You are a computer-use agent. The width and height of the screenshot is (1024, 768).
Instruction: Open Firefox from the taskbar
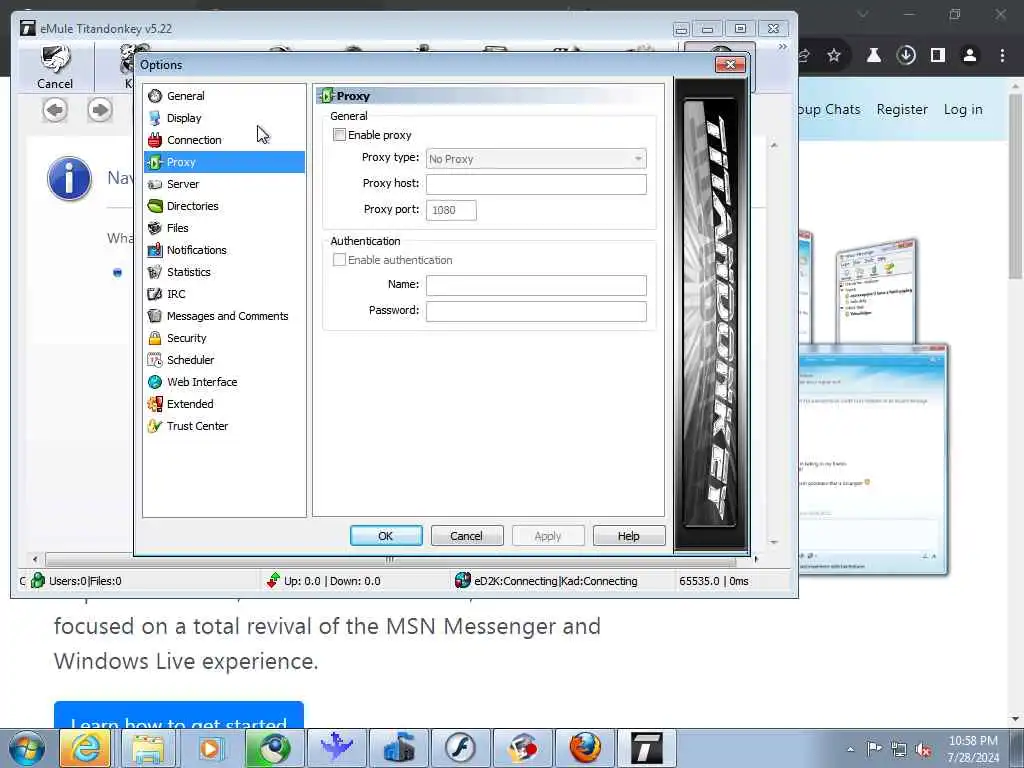coord(585,748)
